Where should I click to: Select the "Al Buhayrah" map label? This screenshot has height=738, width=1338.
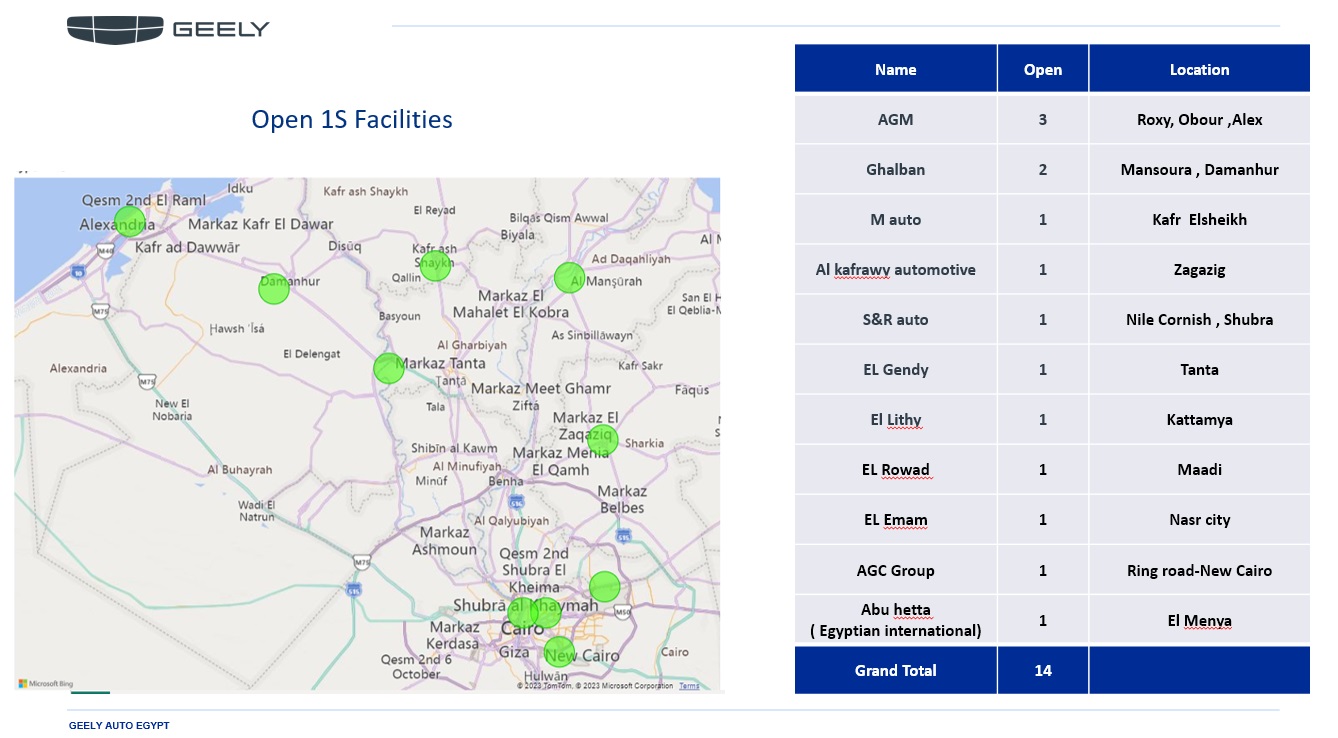[x=239, y=469]
